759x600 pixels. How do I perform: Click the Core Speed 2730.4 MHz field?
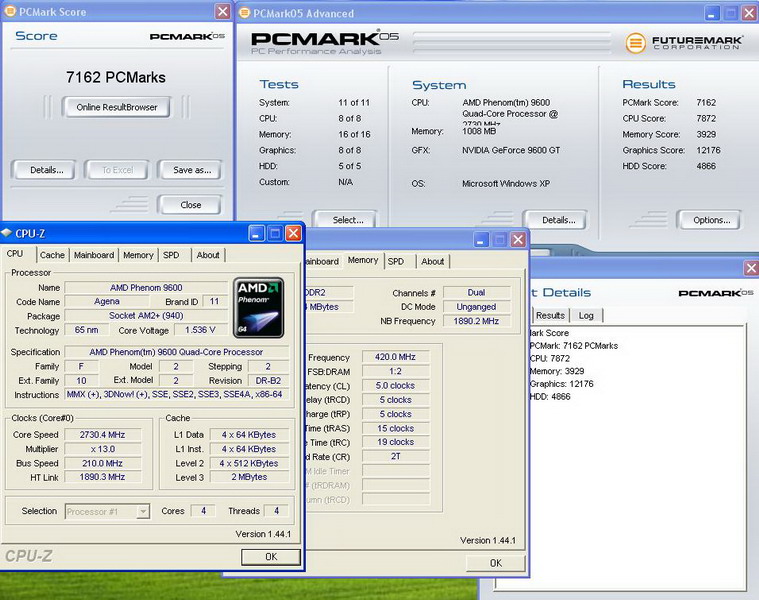coord(103,435)
